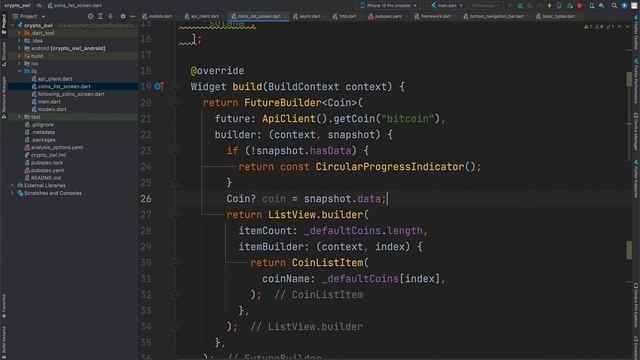Select .gitignore file in project tree
The width and height of the screenshot is (640, 360).
(42, 124)
